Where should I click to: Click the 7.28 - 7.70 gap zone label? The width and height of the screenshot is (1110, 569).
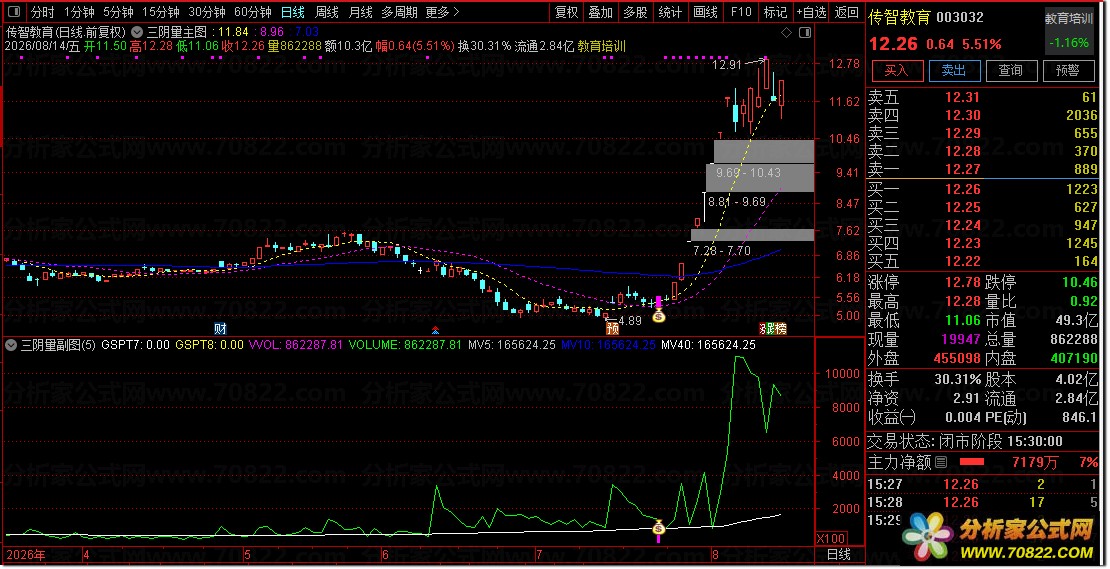[722, 251]
